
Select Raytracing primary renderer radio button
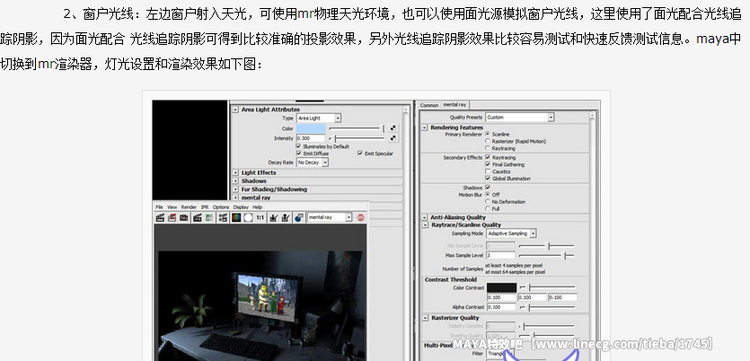pyautogui.click(x=488, y=148)
